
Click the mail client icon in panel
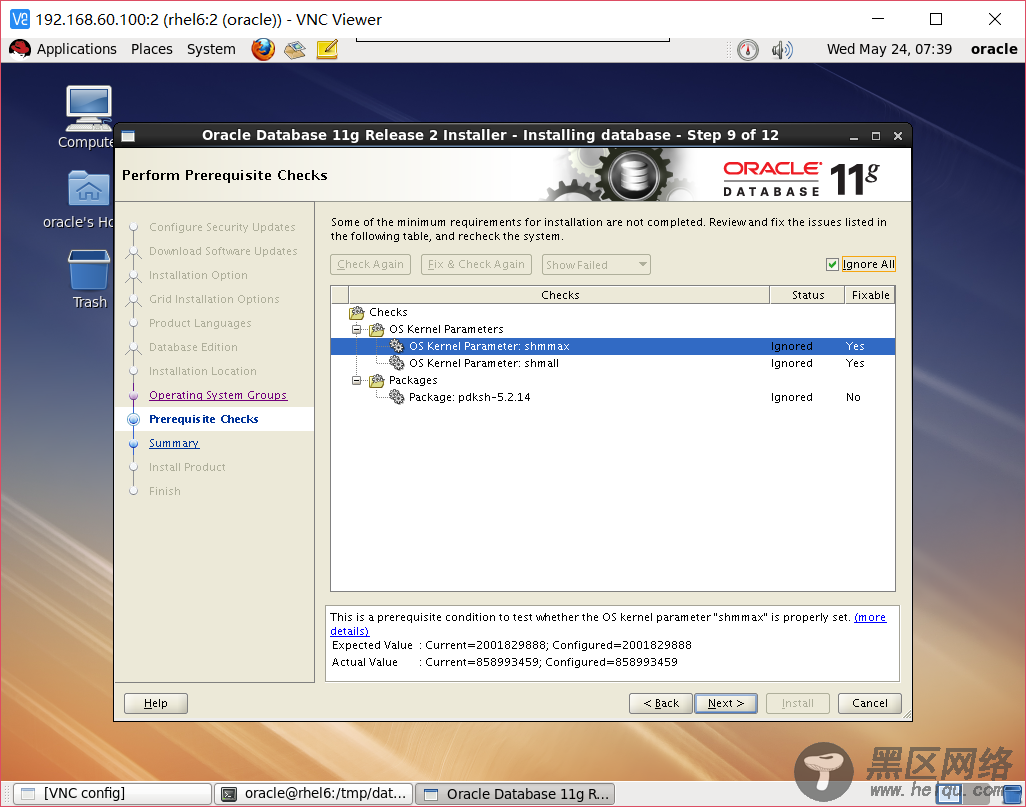(294, 49)
